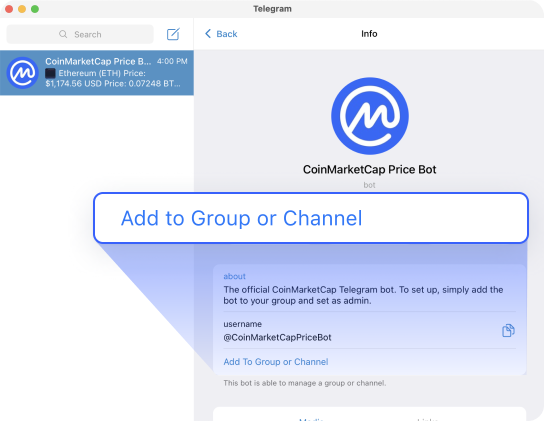Click the Back chevron arrow

coord(208,34)
